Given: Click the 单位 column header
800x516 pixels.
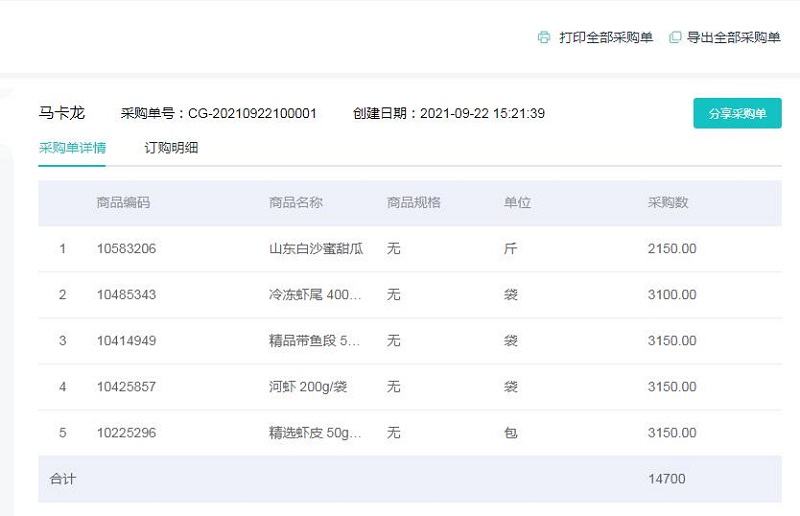Looking at the screenshot, I should 517,203.
